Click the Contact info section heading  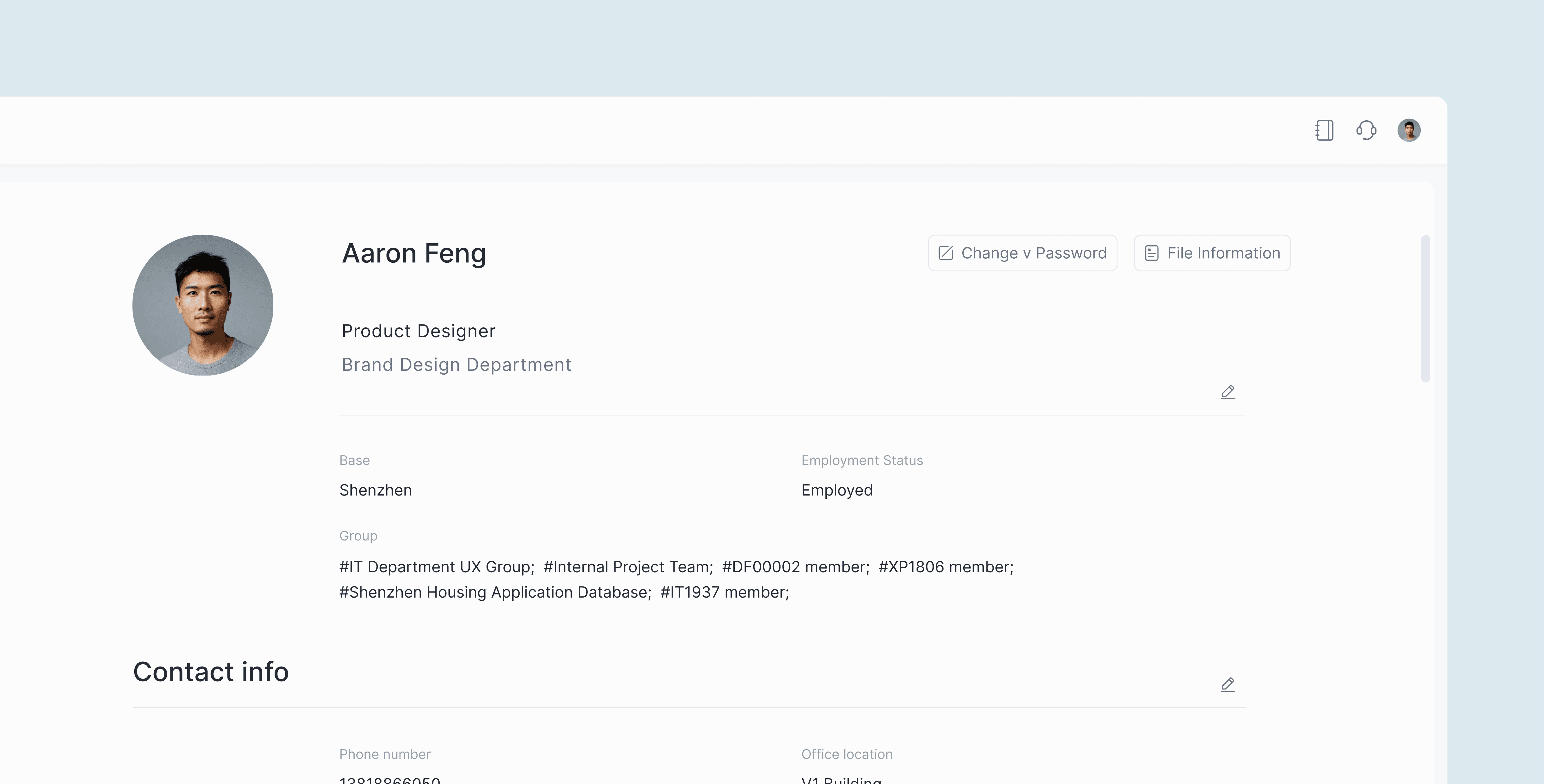click(x=211, y=671)
